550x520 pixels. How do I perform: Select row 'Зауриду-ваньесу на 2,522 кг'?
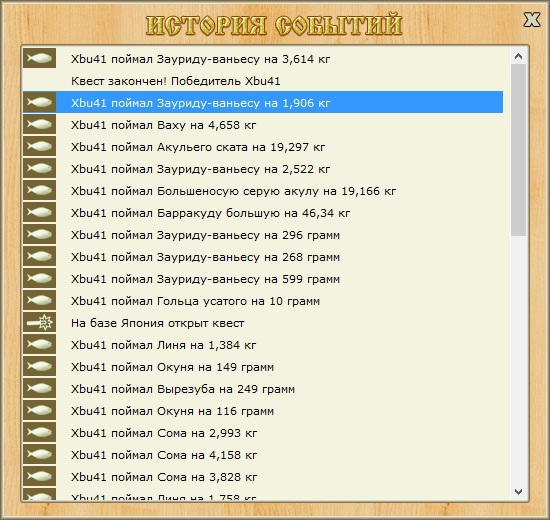(263, 168)
